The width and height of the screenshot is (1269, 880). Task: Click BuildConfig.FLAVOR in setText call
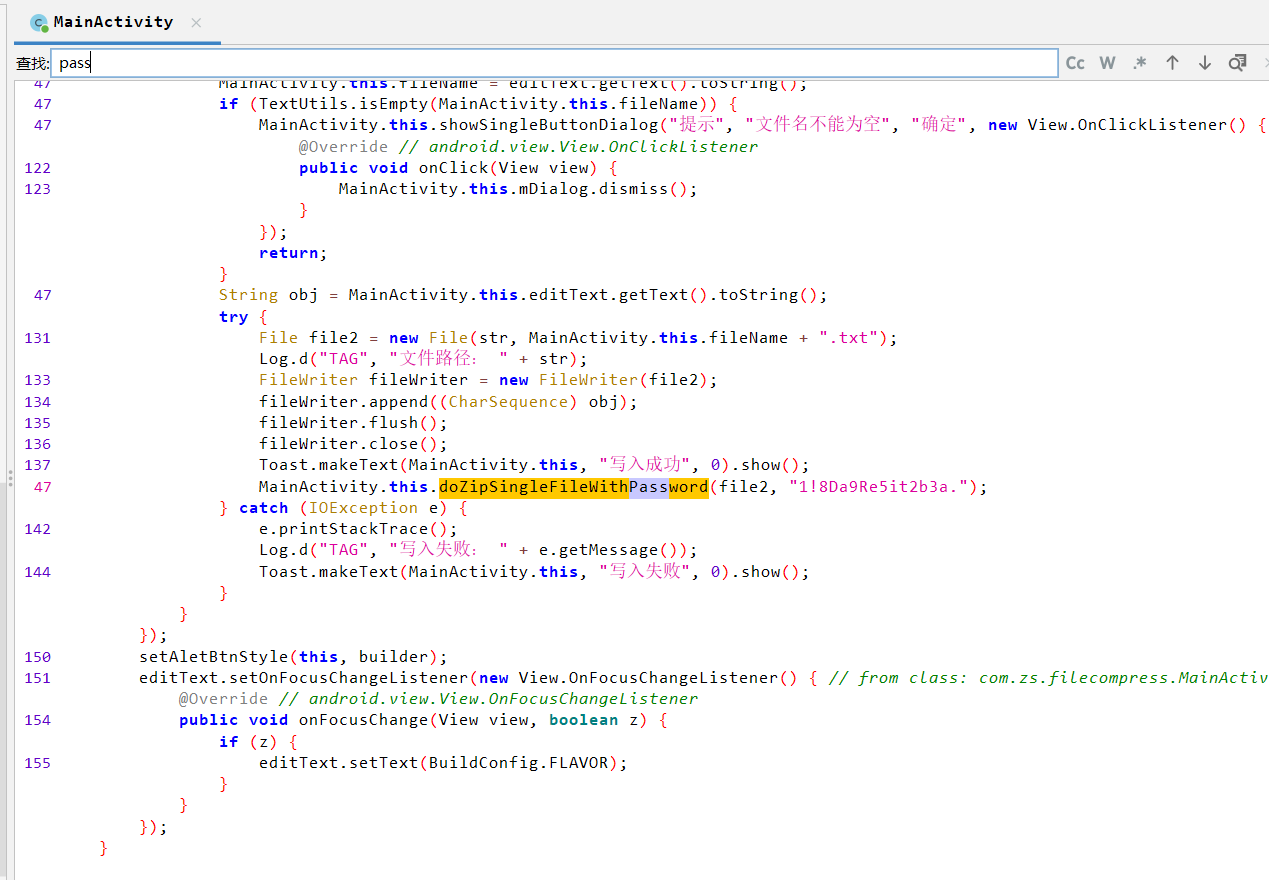pyautogui.click(x=518, y=763)
